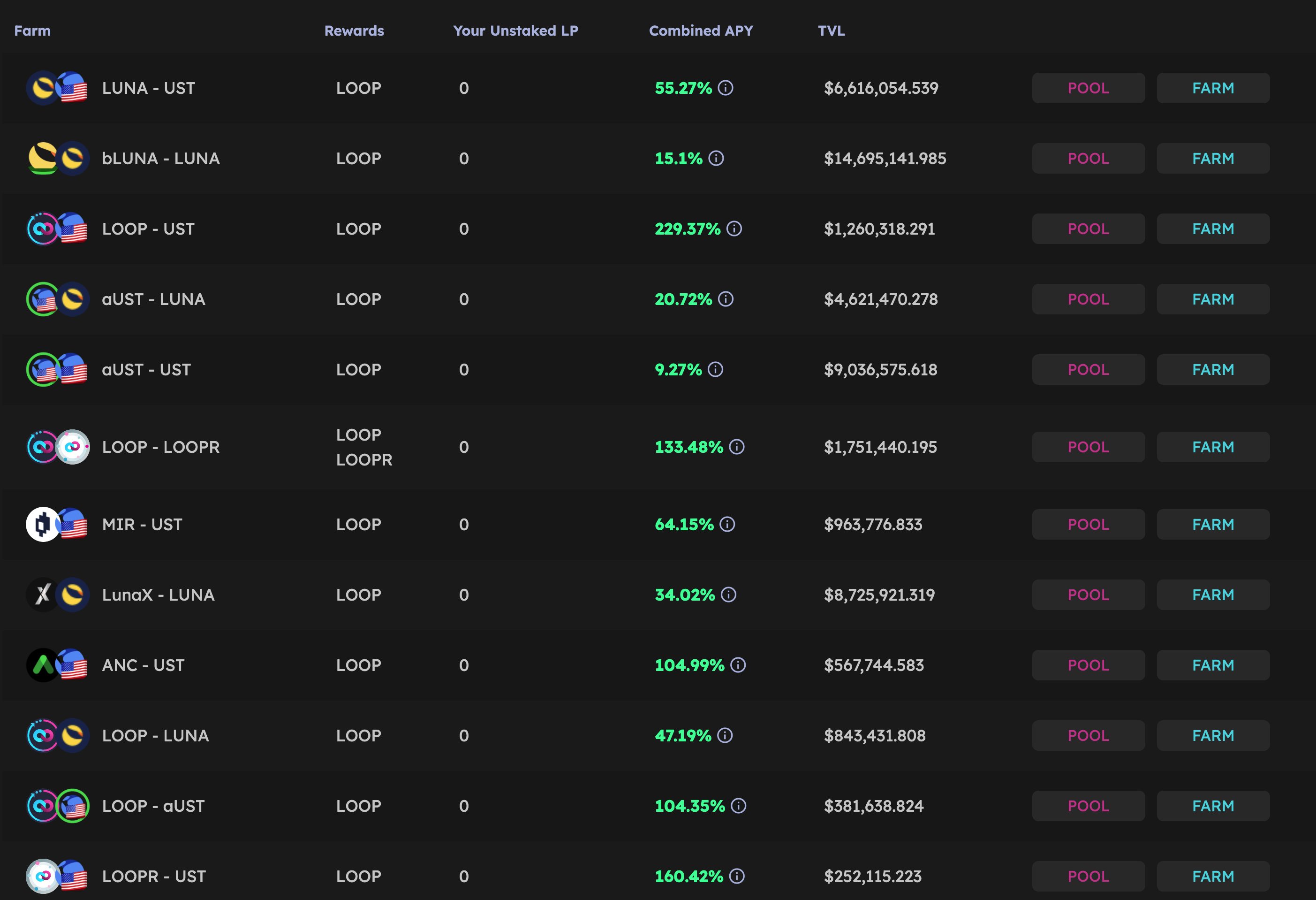
Task: Click the TVL column header
Action: [x=831, y=31]
